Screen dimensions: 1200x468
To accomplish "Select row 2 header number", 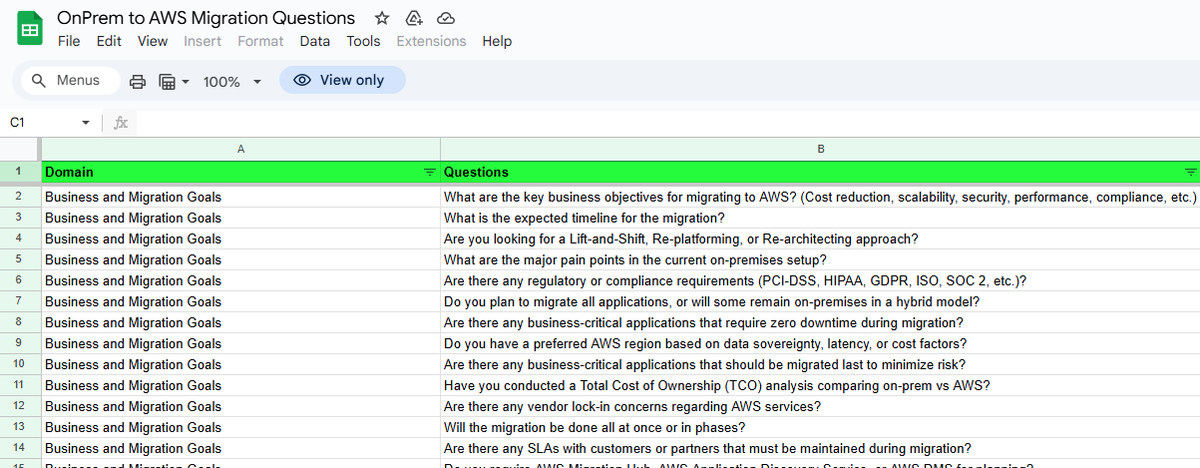I will (x=20, y=197).
